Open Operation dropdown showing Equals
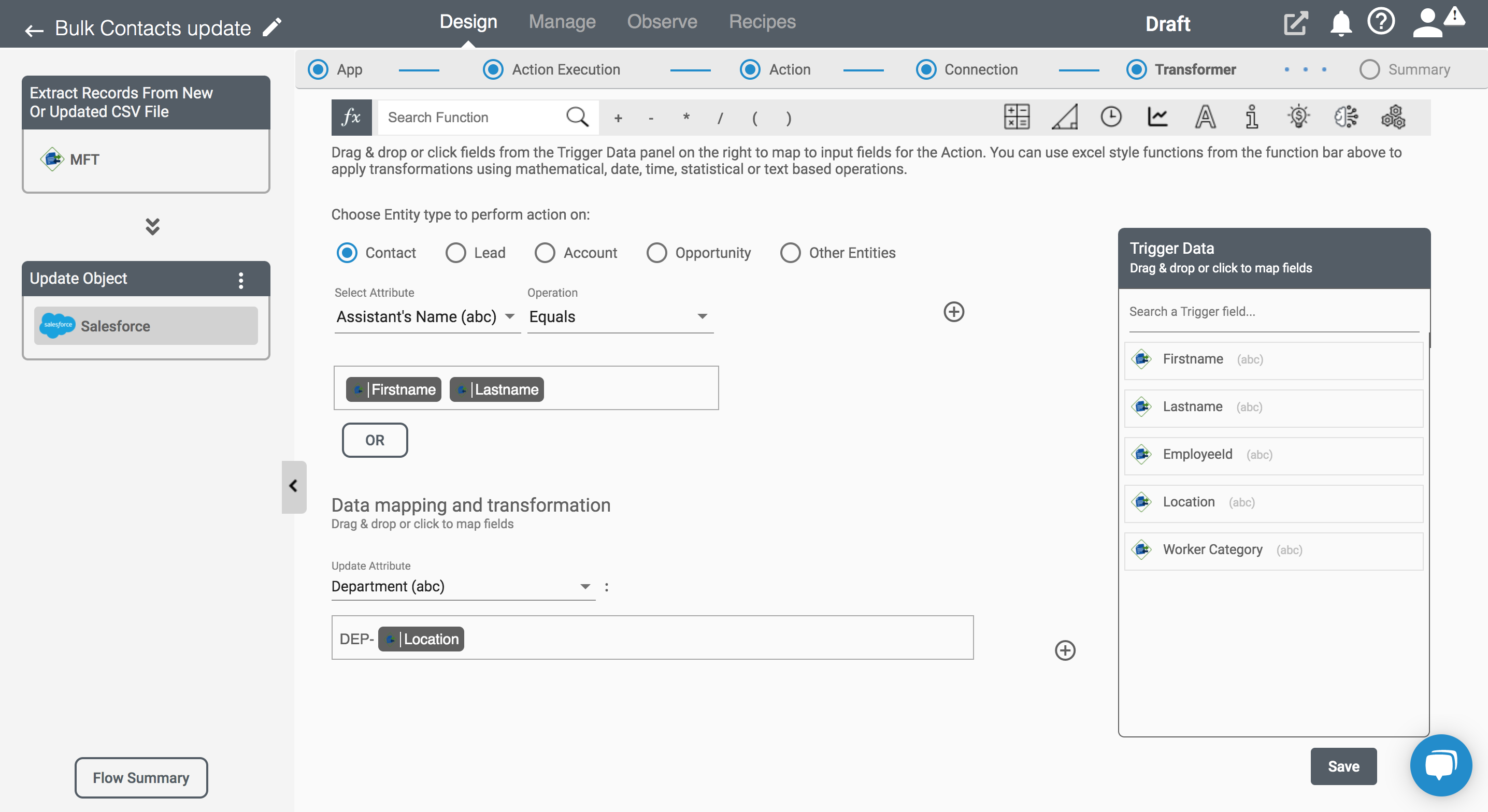The width and height of the screenshot is (1488, 812). (620, 317)
